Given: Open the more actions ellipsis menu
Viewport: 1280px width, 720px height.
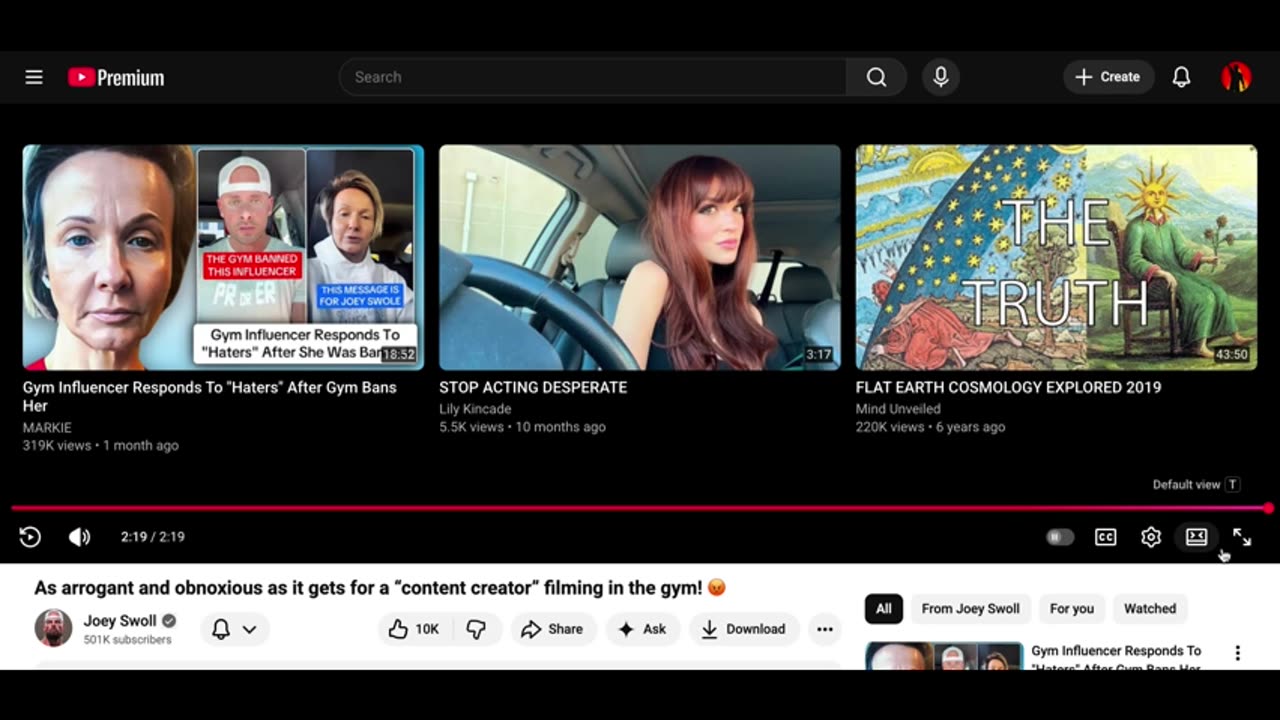Looking at the screenshot, I should coord(824,629).
